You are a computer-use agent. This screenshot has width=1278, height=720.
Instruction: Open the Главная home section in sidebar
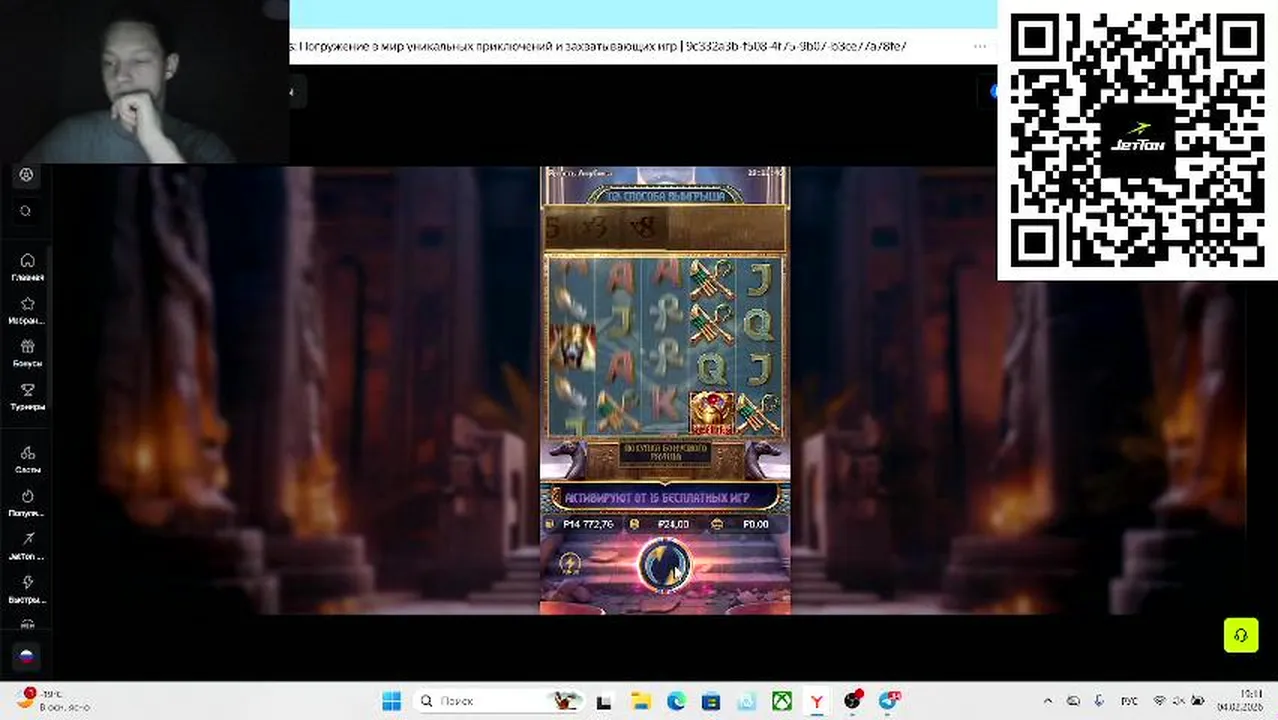tap(27, 267)
